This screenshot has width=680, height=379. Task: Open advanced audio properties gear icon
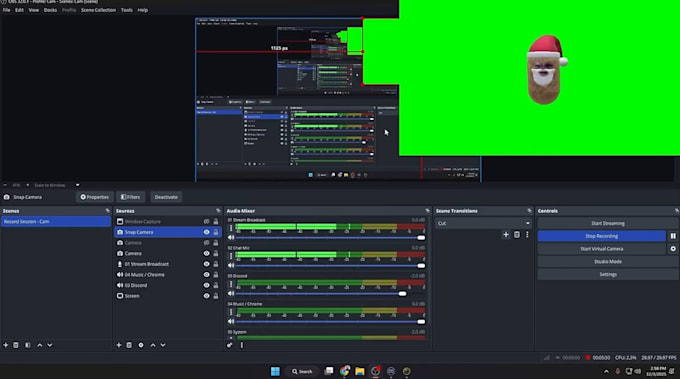[229, 345]
